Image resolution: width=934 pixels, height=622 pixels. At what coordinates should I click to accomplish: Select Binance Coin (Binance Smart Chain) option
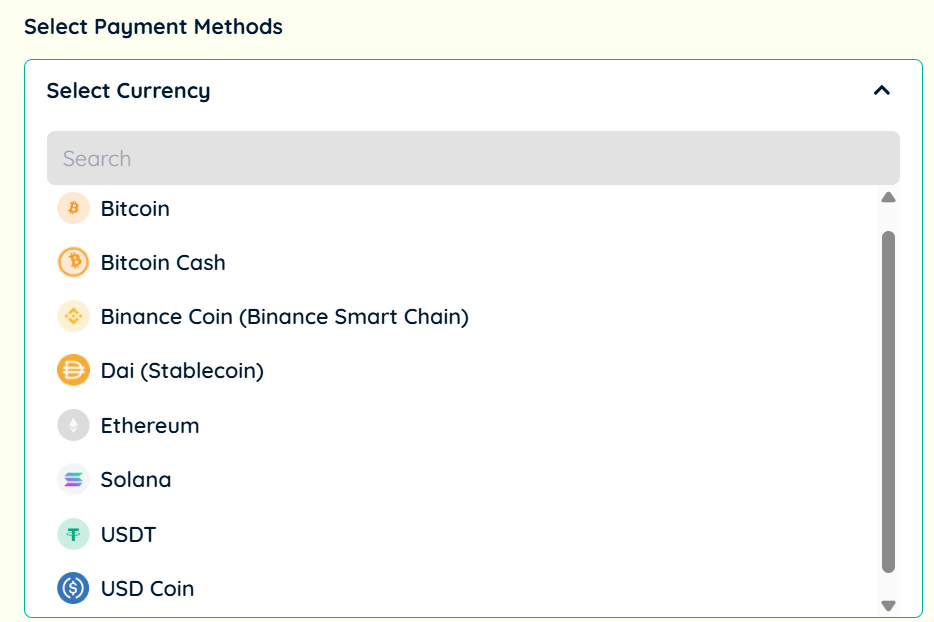284,317
